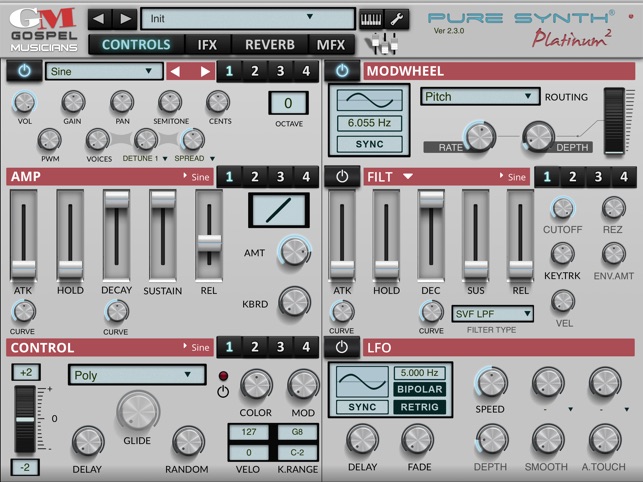
Task: Open the keyboard icon in top bar
Action: coord(370,19)
